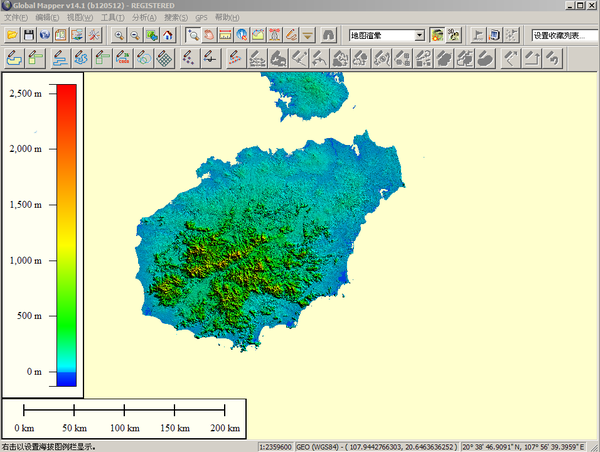Image resolution: width=600 pixels, height=452 pixels.
Task: Toggle the hill shading button
Action: pos(437,35)
